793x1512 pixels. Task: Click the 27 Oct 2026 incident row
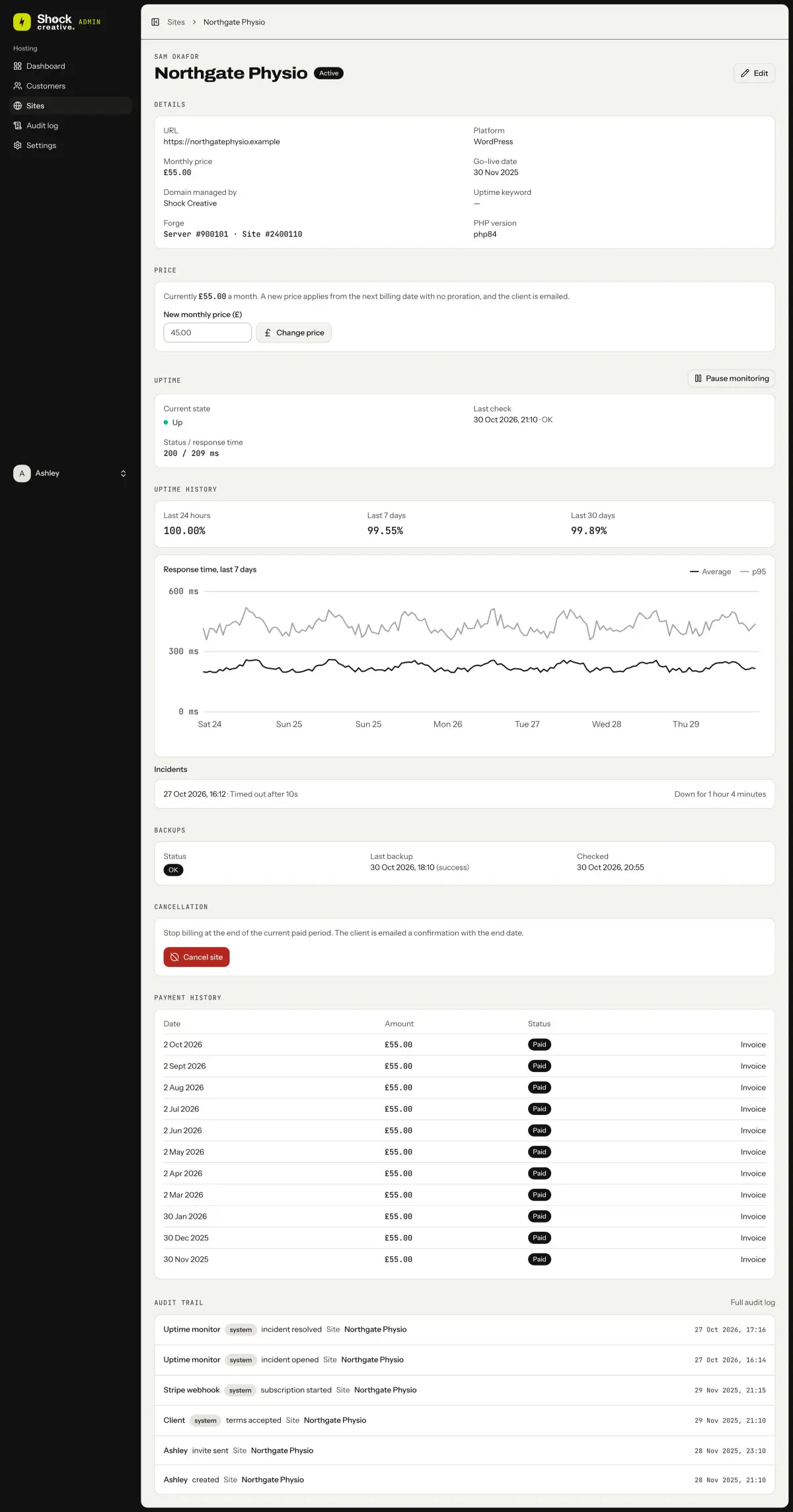coord(465,794)
